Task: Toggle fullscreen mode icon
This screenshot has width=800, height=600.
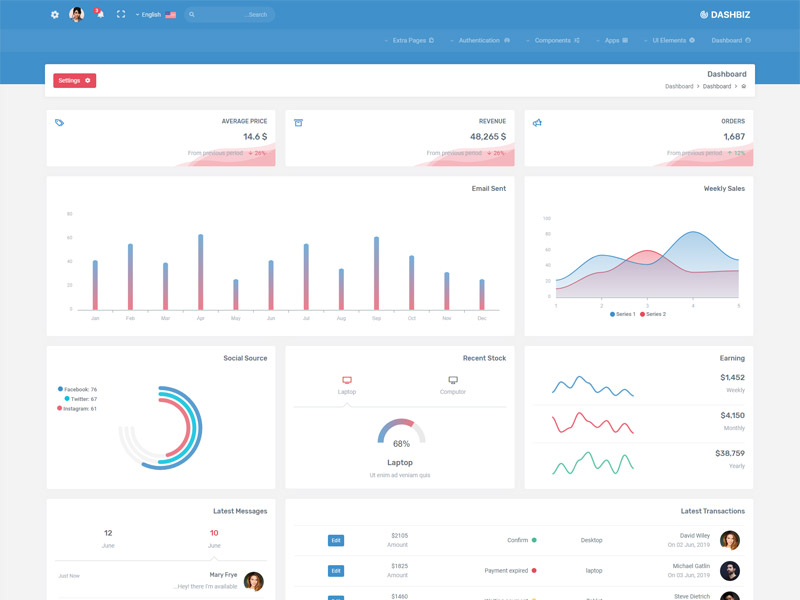Action: (121, 15)
